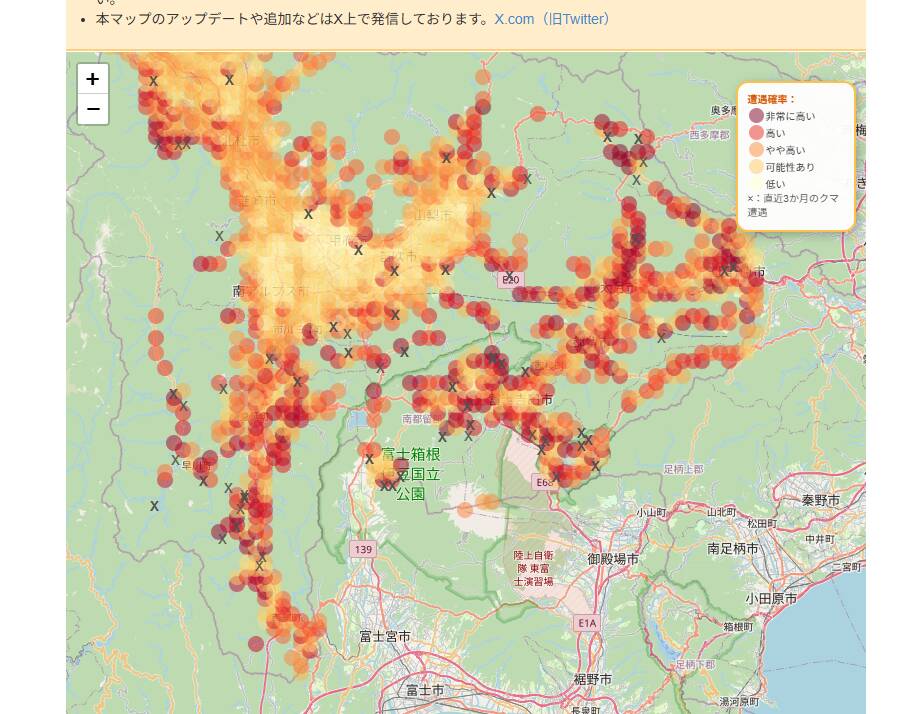Click the 御殿場市 city label

click(613, 561)
